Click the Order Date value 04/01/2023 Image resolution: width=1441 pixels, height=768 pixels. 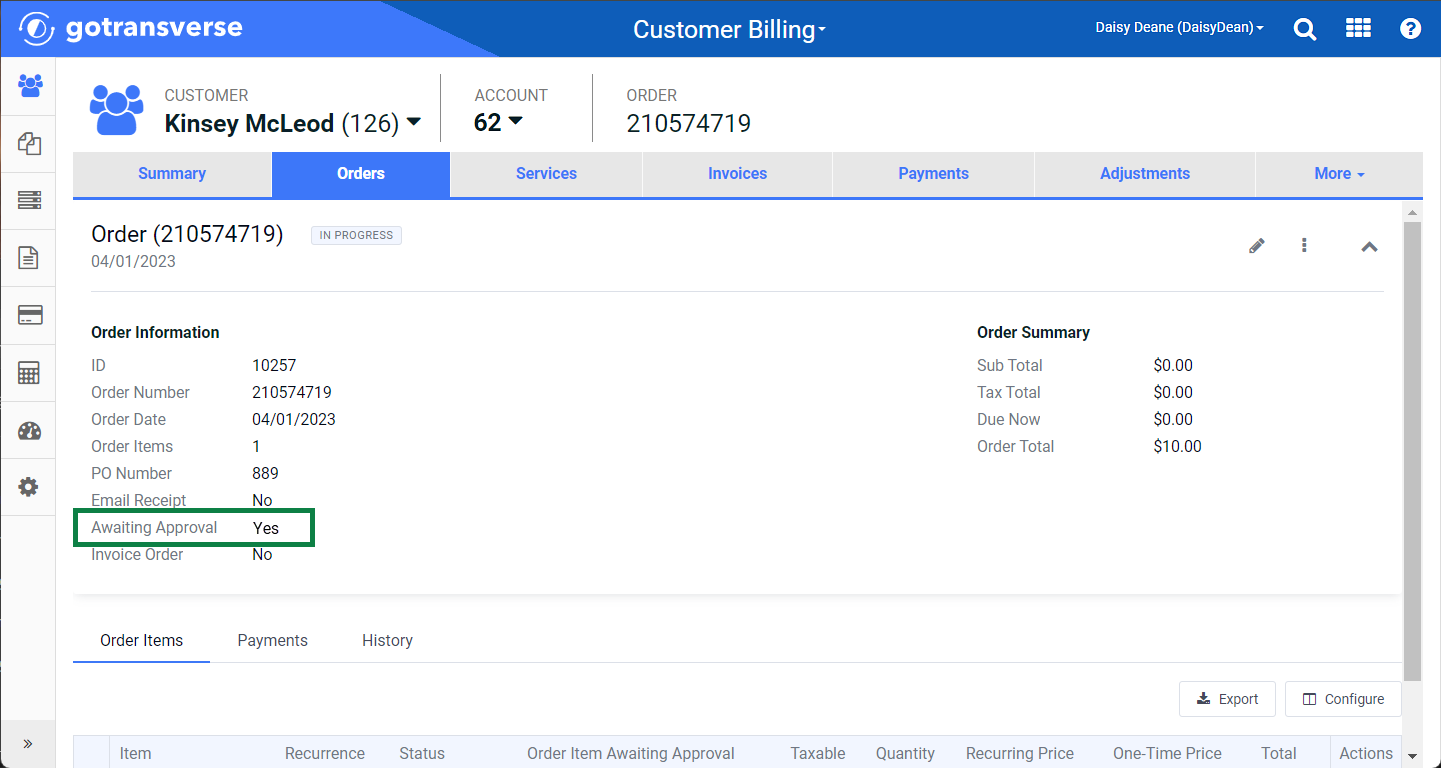294,420
